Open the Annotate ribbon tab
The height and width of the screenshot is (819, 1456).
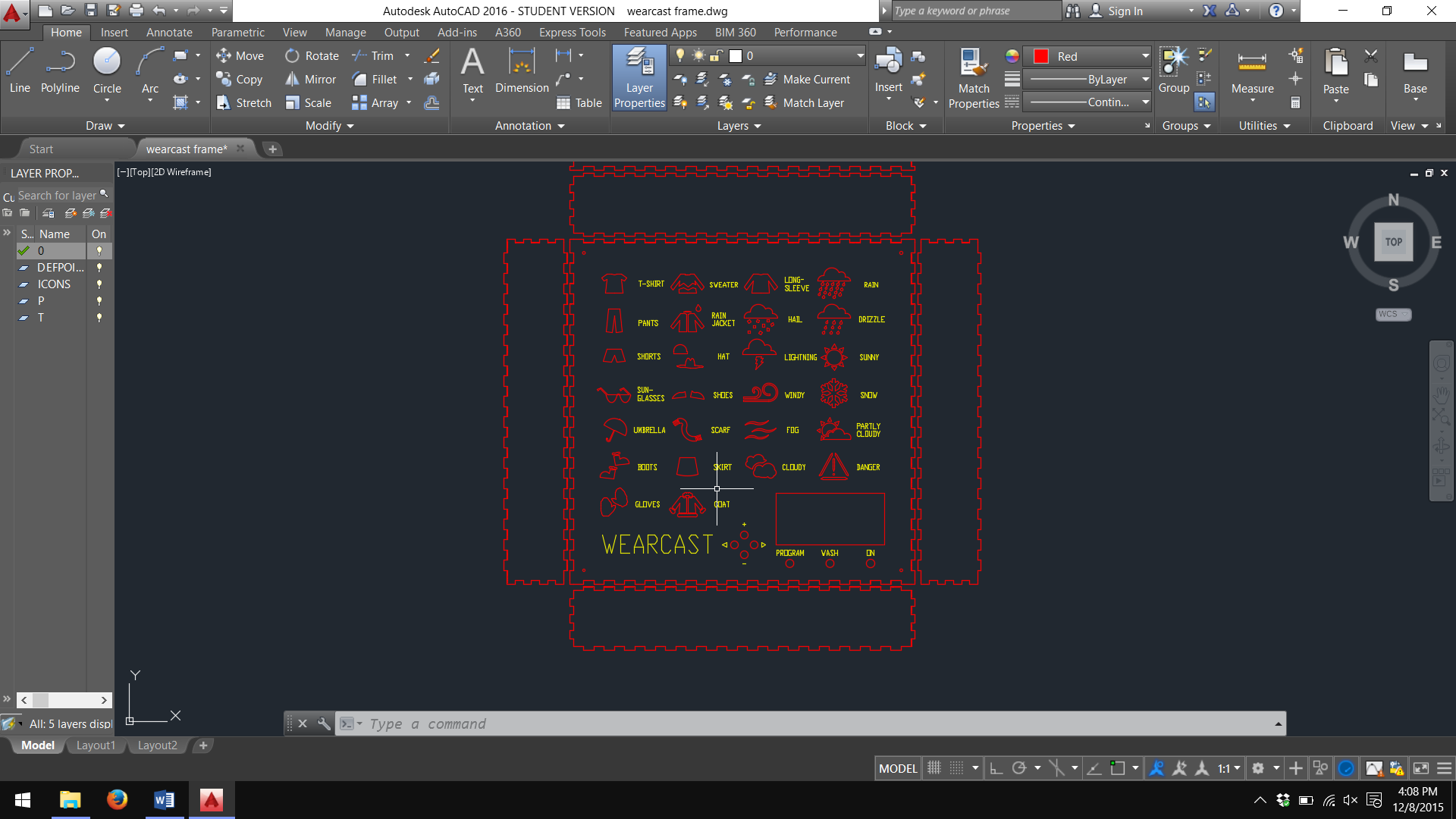click(x=169, y=33)
